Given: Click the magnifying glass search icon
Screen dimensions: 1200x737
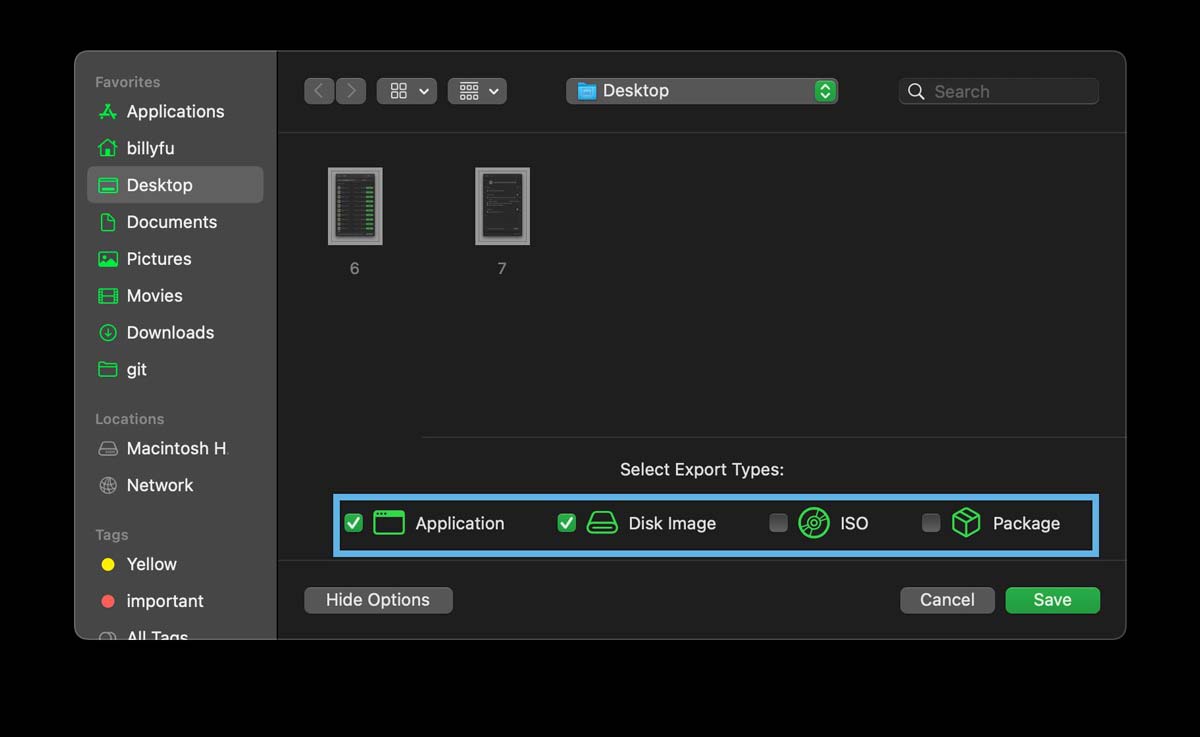Looking at the screenshot, I should (x=916, y=91).
